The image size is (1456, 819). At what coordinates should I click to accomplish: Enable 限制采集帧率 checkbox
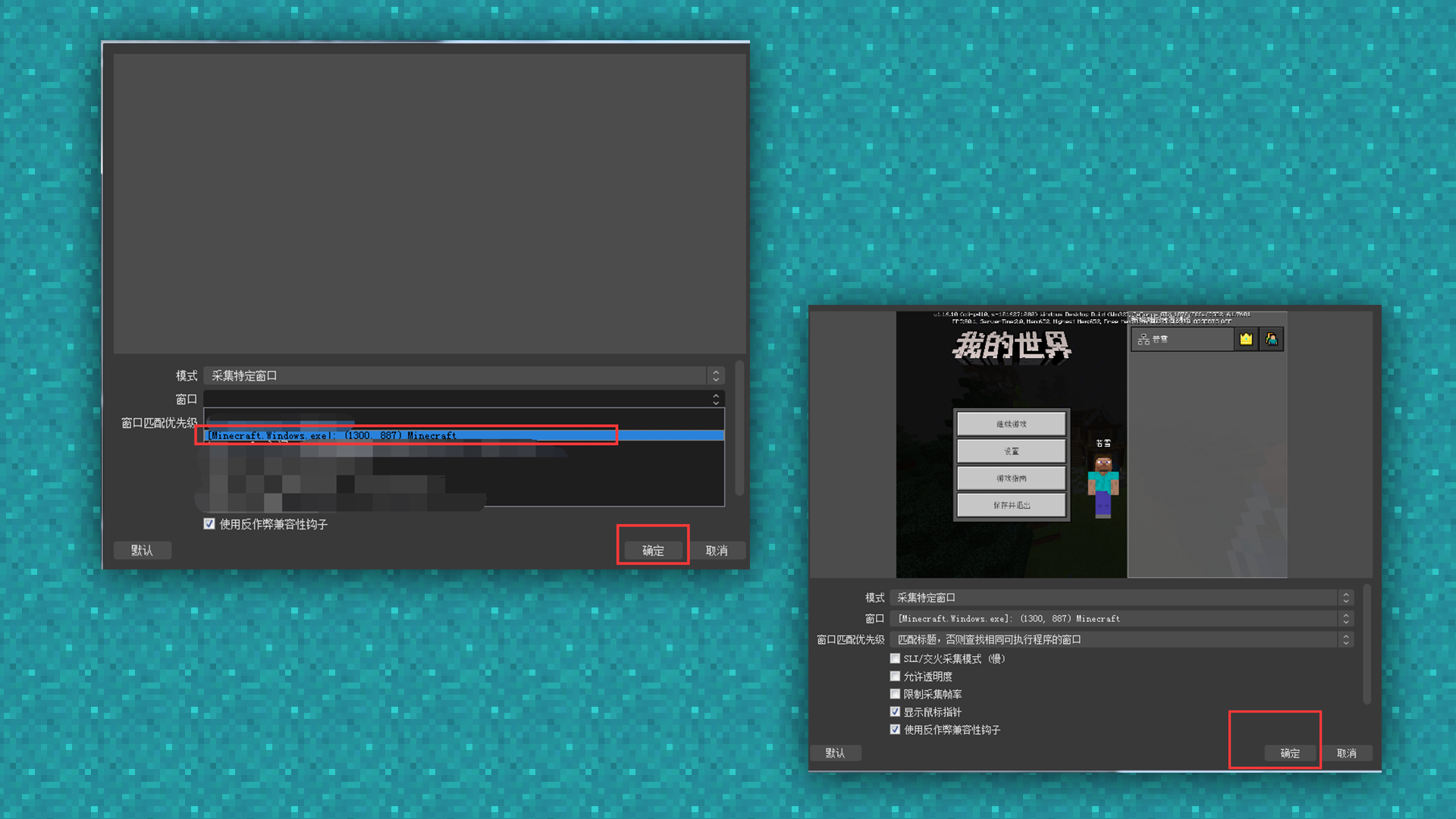tap(896, 694)
